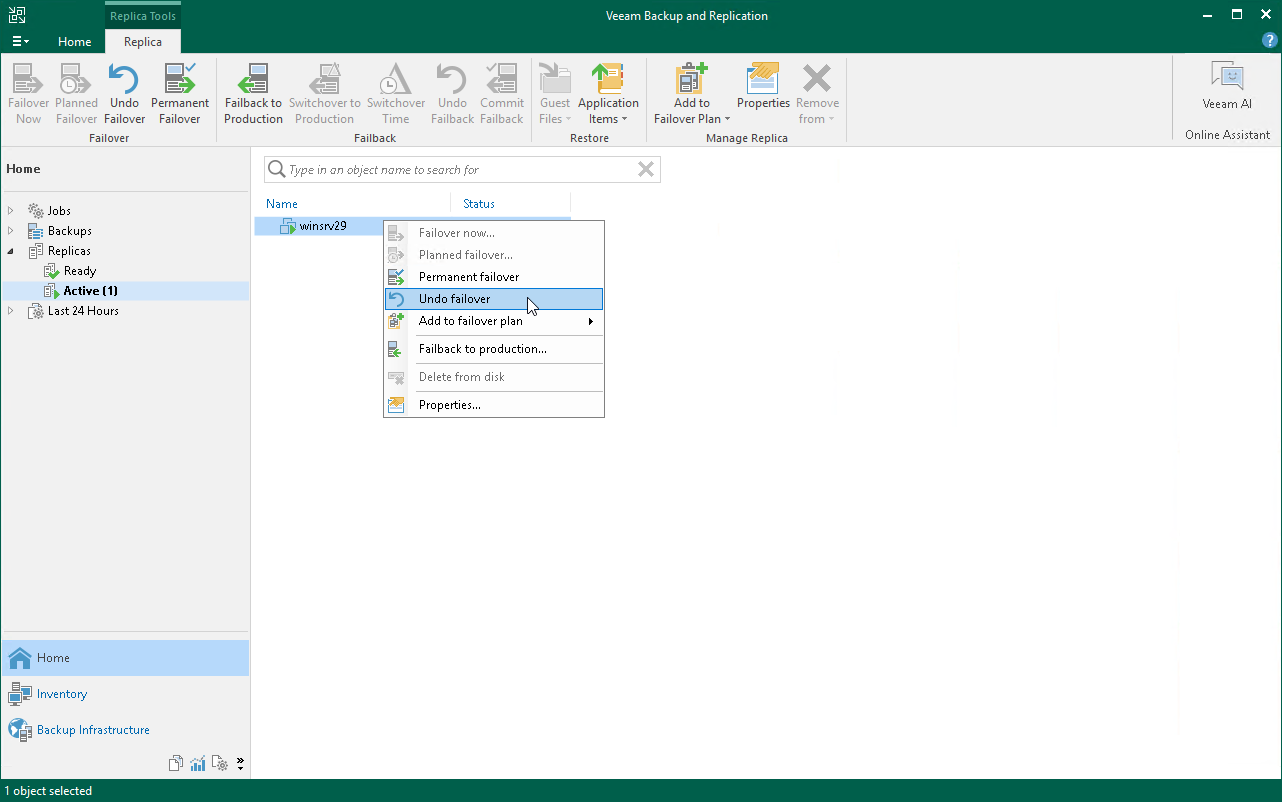Choose Failover now... in the context menu

(494, 233)
